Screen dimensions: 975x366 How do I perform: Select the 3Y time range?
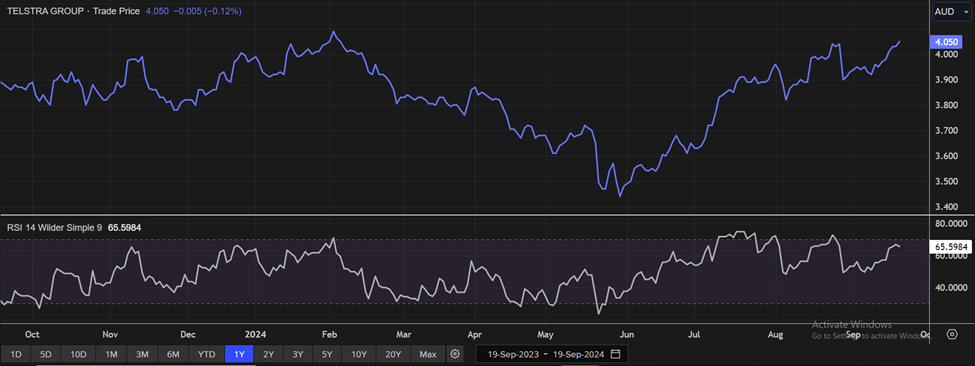[298, 354]
